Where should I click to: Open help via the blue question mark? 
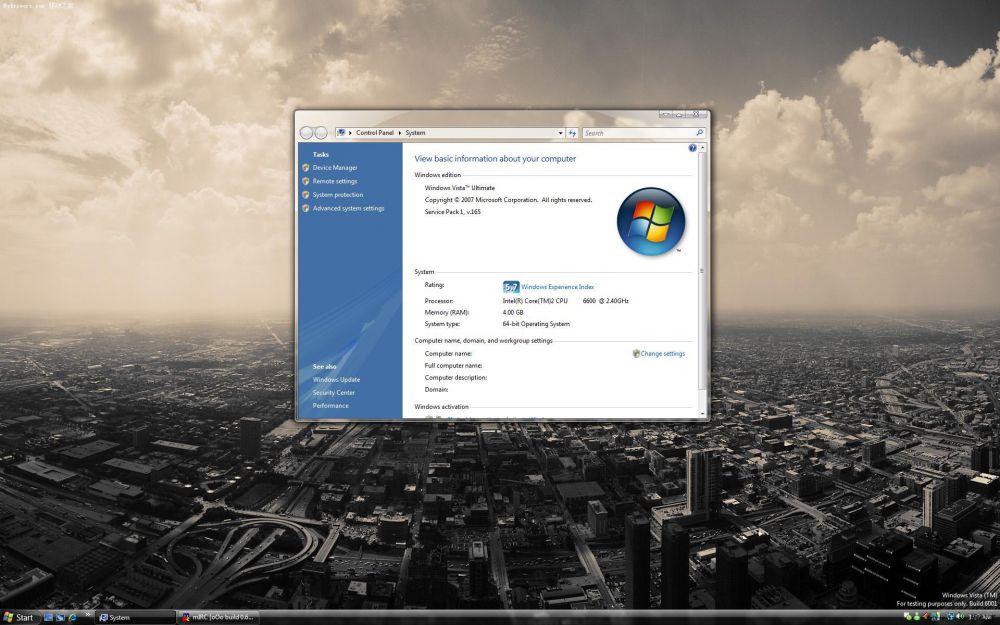(693, 148)
